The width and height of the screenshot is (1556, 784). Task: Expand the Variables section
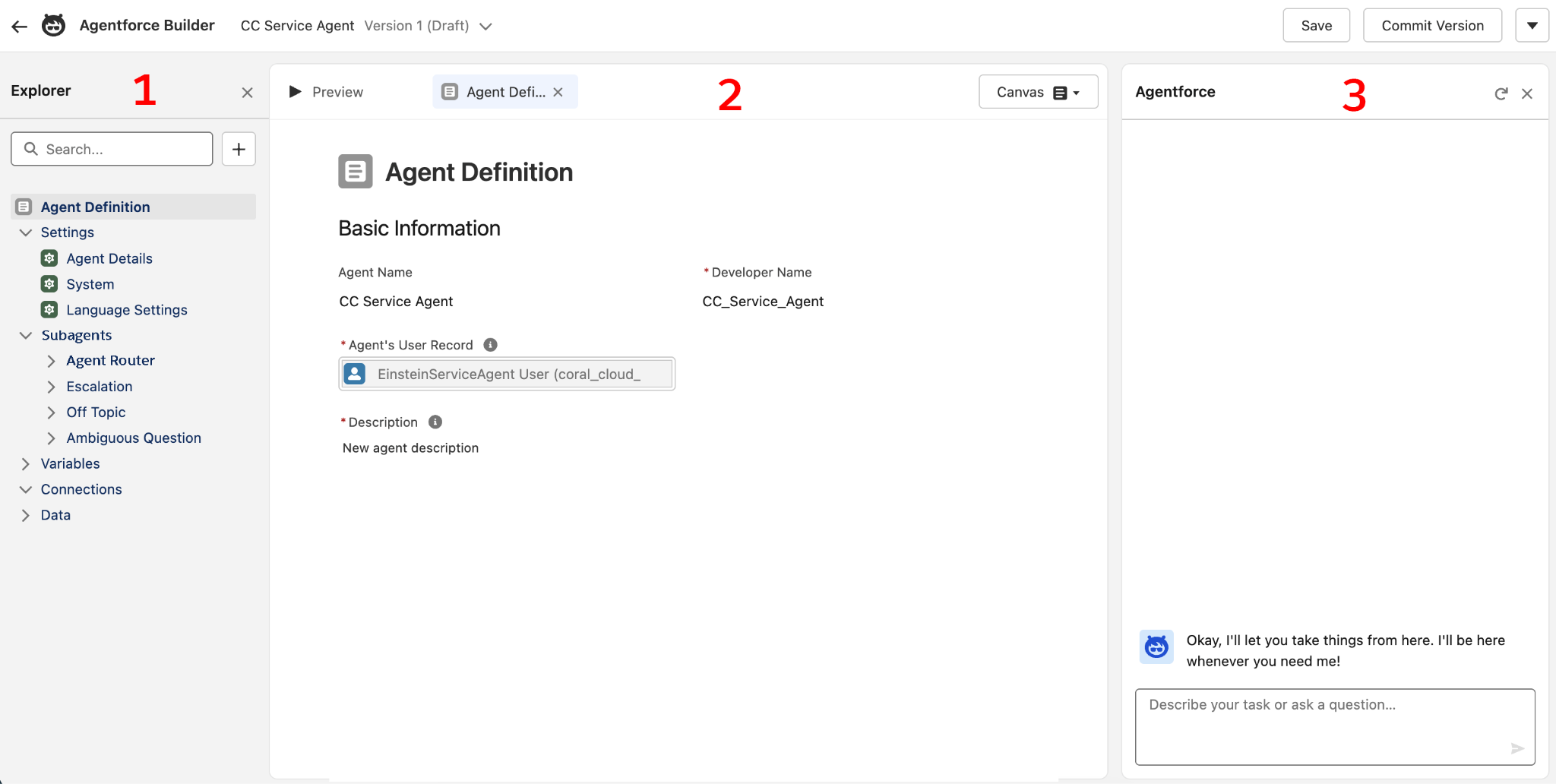click(x=27, y=463)
